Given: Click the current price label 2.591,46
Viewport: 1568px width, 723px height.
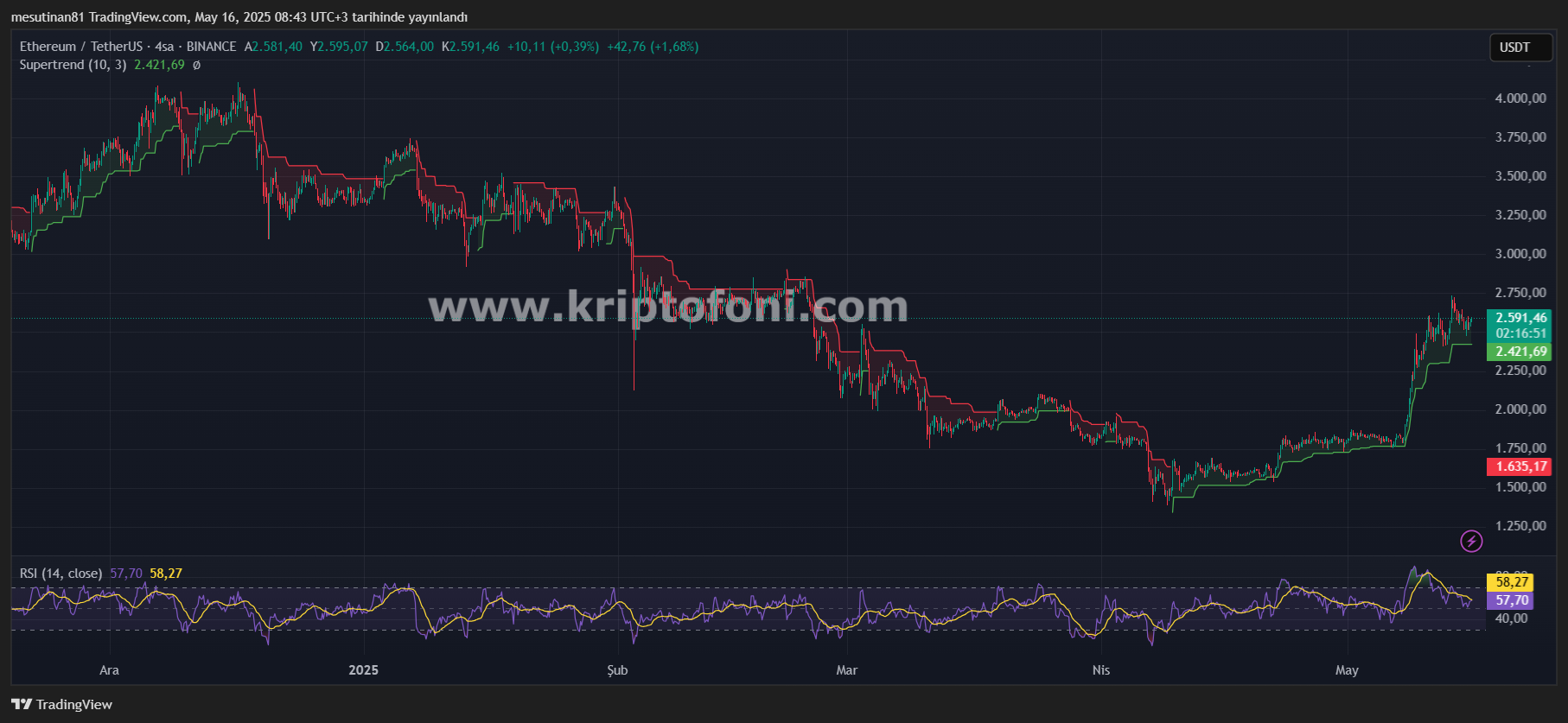Looking at the screenshot, I should 1520,318.
